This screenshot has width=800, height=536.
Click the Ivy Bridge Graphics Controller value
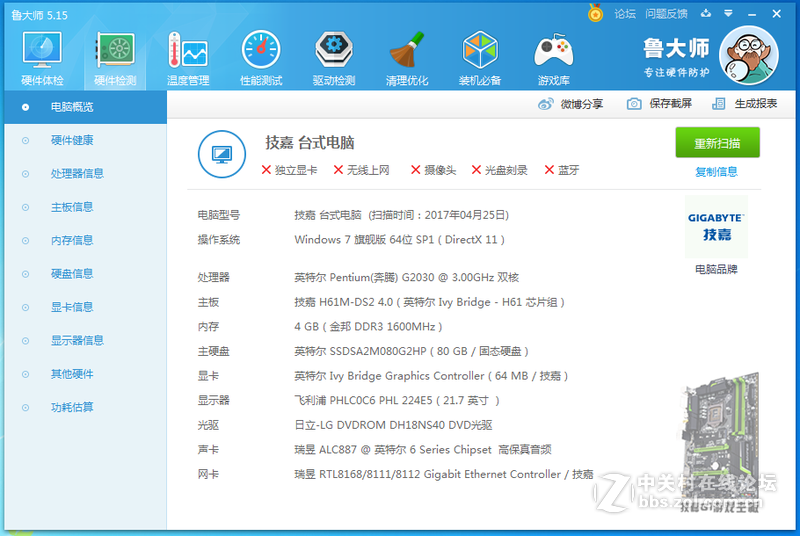[x=431, y=376]
